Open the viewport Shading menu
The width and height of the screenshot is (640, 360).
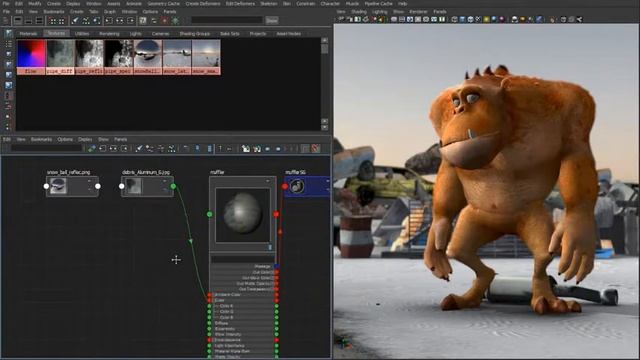tap(359, 12)
